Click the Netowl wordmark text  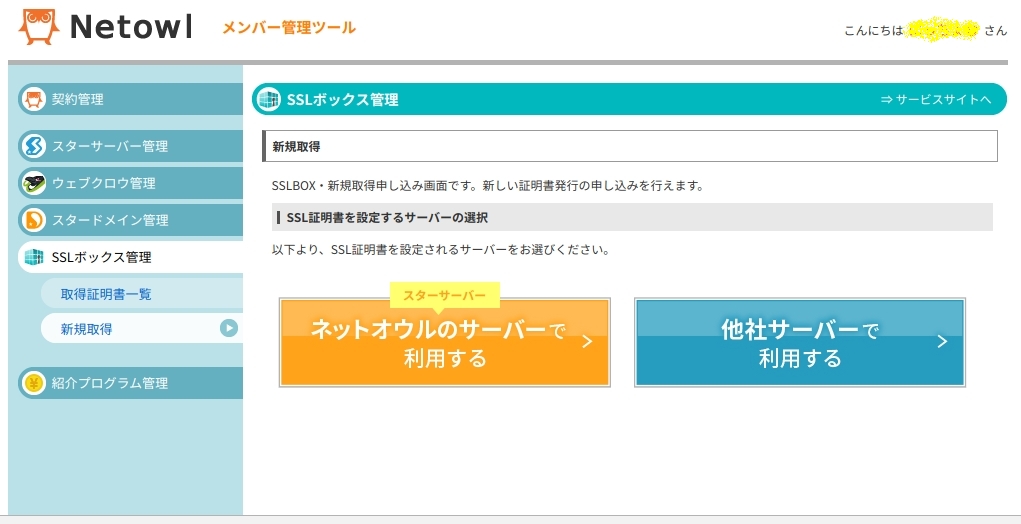click(131, 27)
